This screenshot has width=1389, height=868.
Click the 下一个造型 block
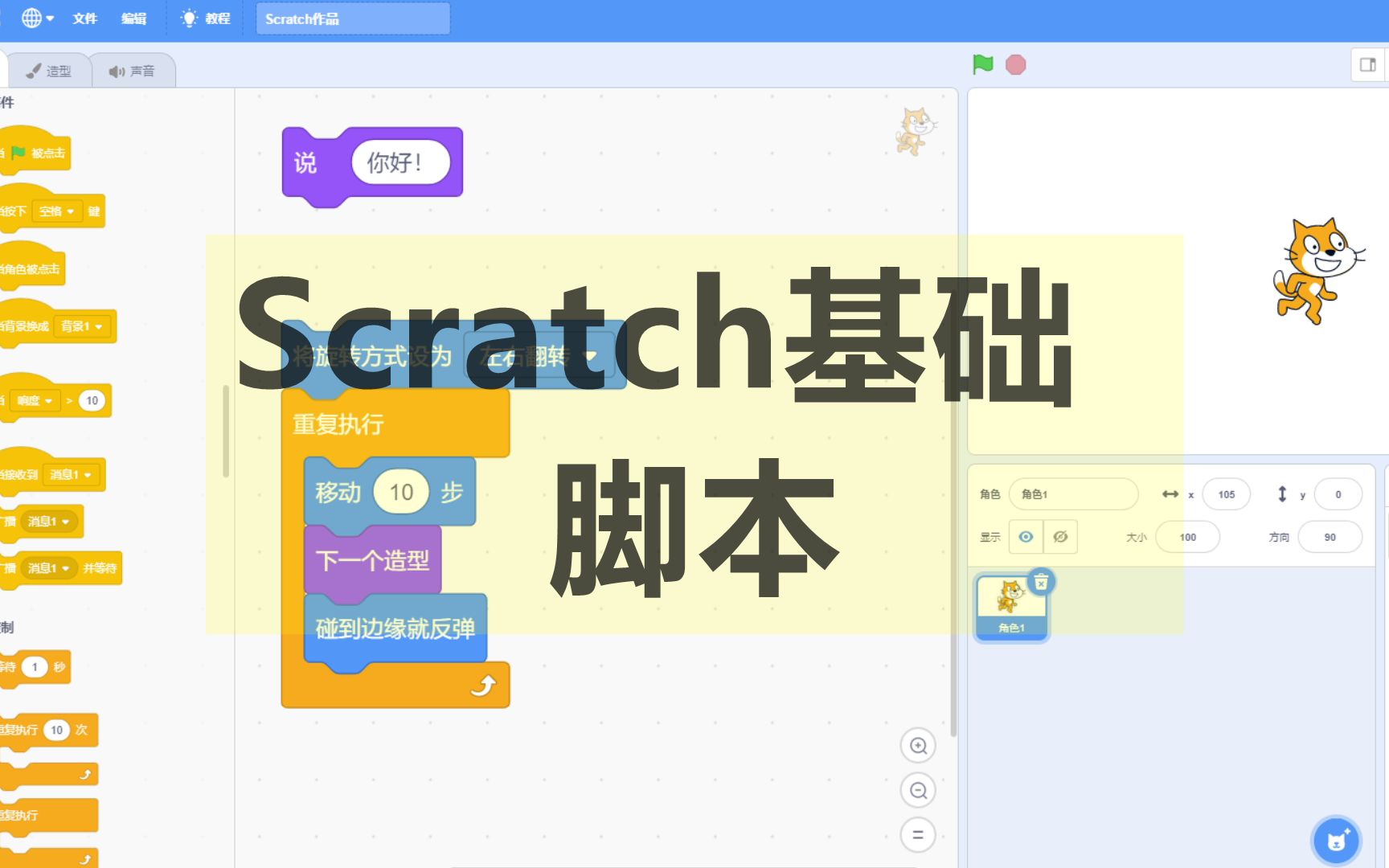[372, 560]
